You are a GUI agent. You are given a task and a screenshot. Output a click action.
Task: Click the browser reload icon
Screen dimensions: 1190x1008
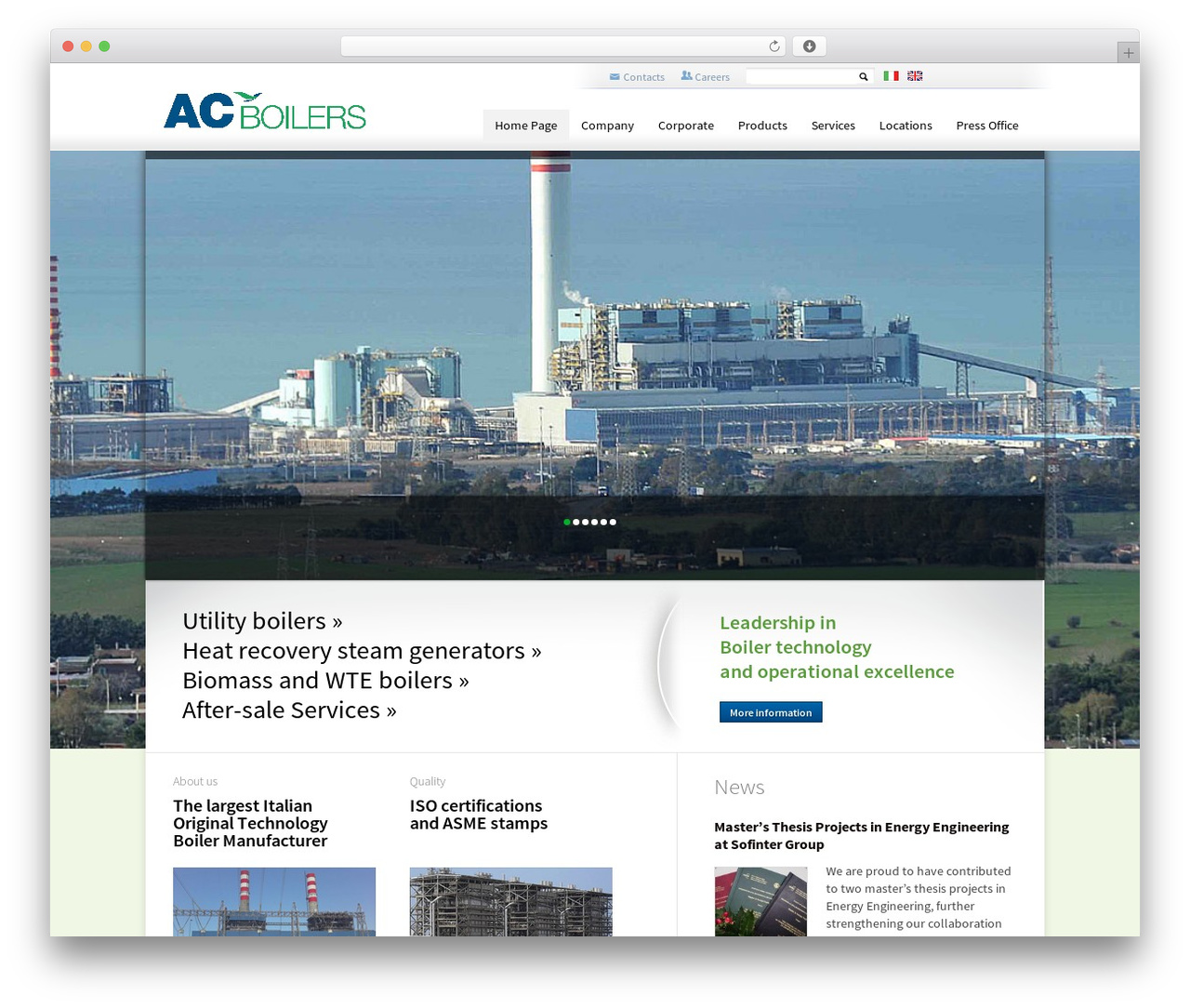point(773,46)
